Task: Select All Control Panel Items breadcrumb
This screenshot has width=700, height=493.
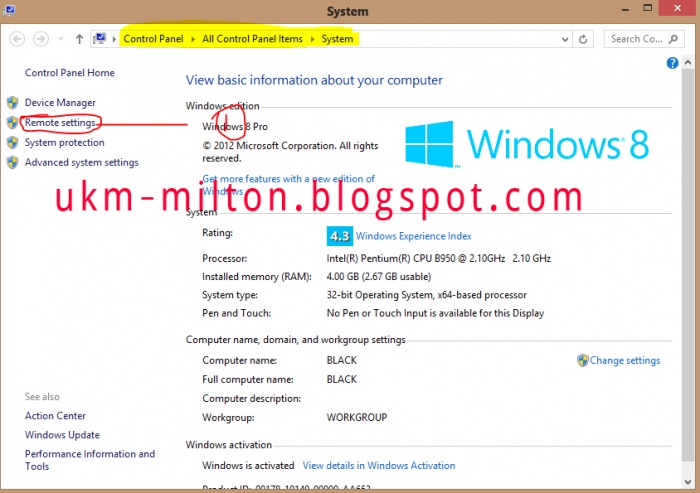Action: tap(252, 39)
